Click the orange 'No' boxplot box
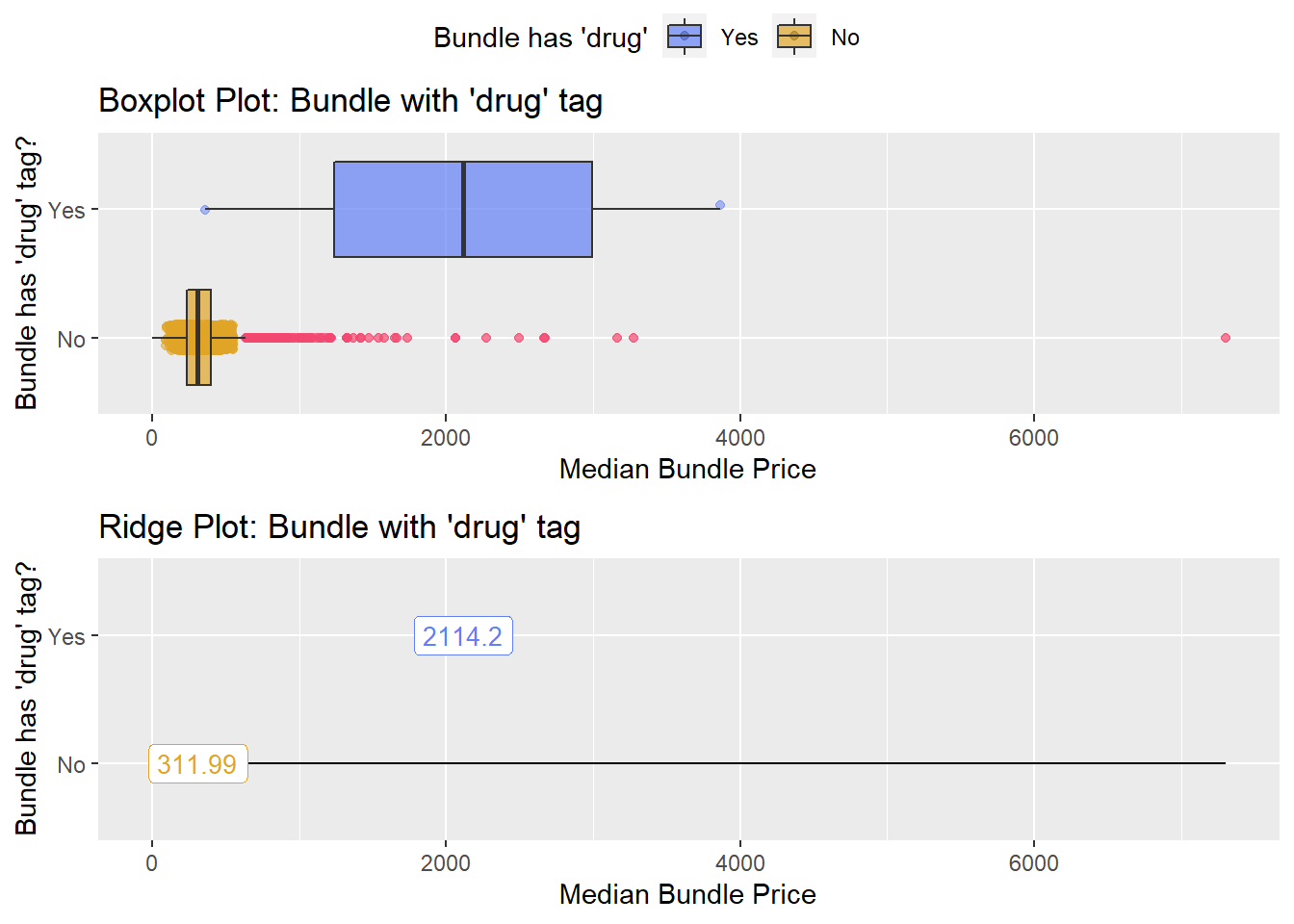The height and width of the screenshot is (924, 1294). pyautogui.click(x=198, y=338)
